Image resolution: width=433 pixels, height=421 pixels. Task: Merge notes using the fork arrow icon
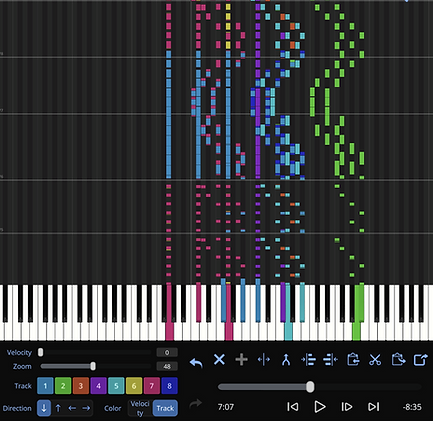click(x=286, y=360)
